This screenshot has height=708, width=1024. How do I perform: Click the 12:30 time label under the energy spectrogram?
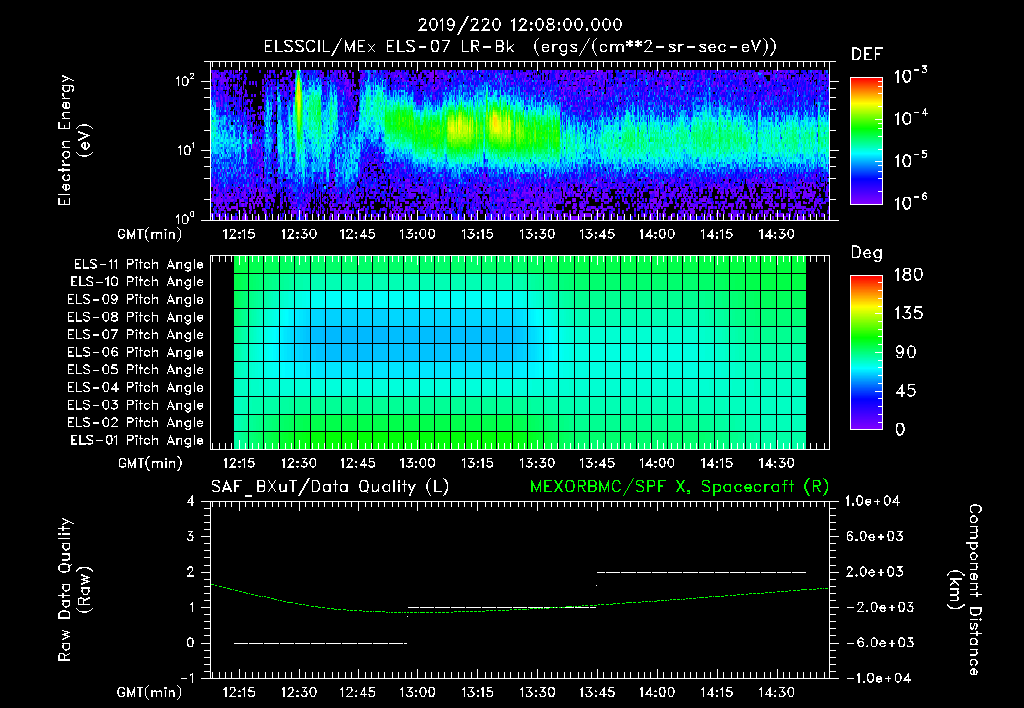298,234
